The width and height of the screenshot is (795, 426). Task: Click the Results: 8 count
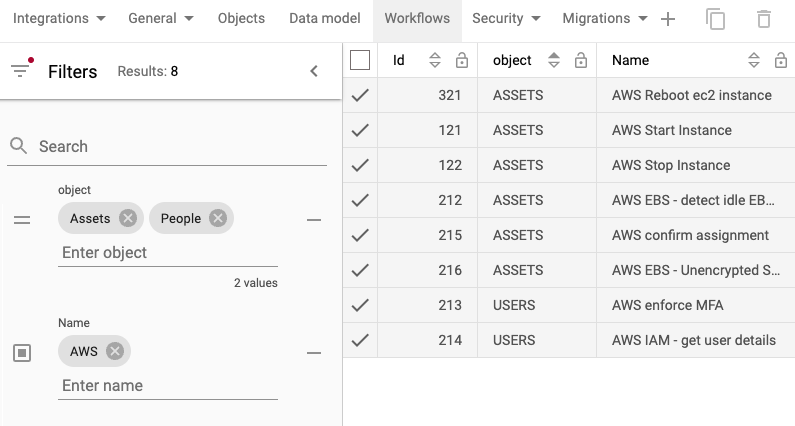[x=148, y=72]
